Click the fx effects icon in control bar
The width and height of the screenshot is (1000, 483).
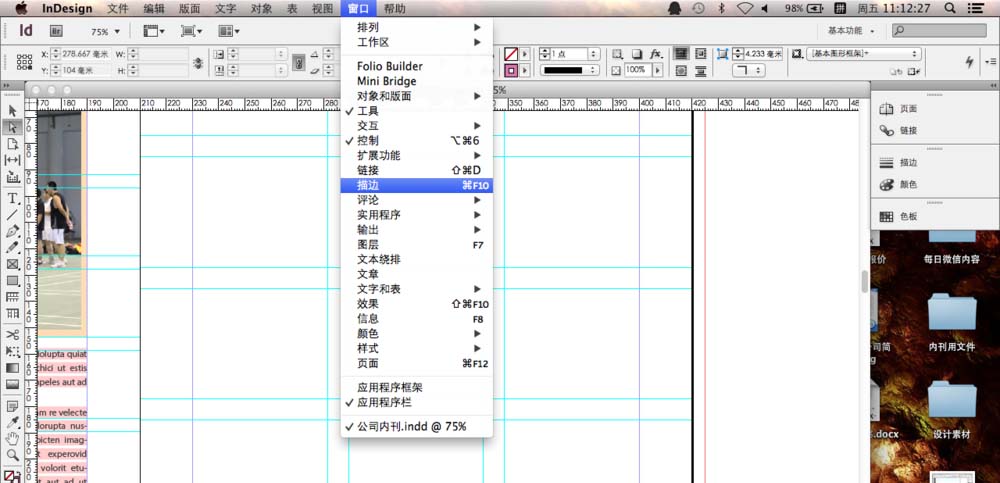[656, 53]
